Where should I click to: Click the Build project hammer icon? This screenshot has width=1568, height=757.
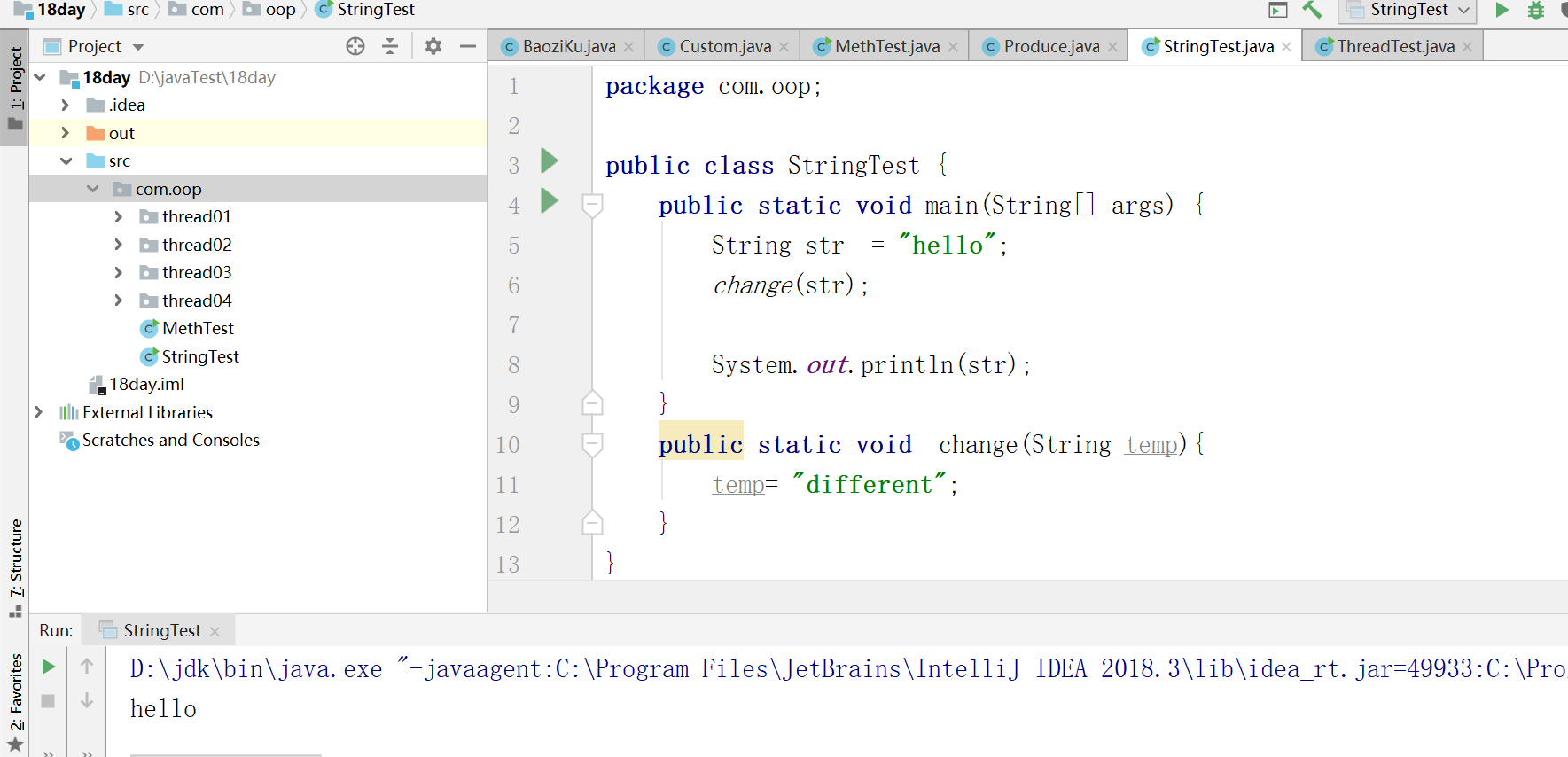coord(1312,10)
